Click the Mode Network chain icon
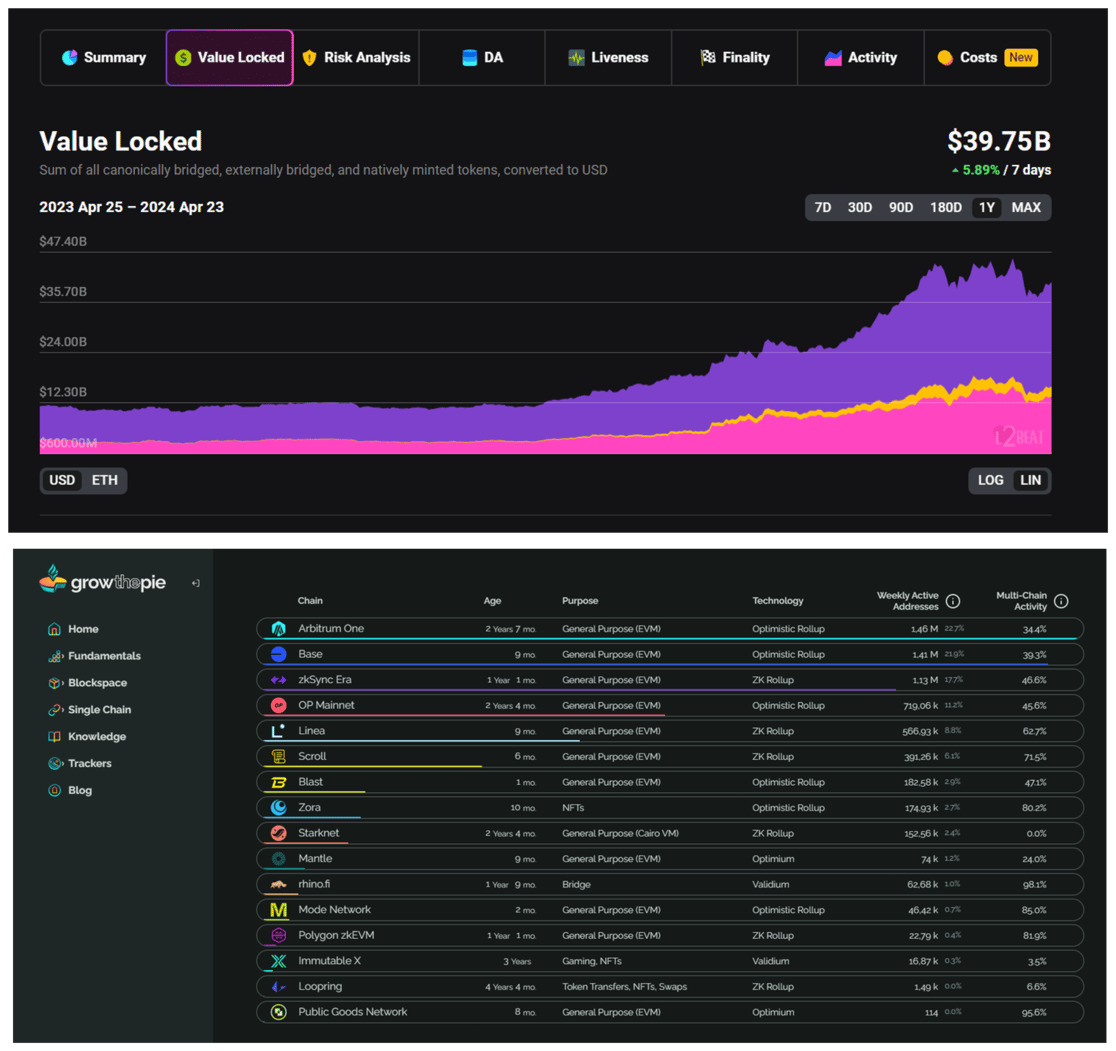 coord(279,910)
